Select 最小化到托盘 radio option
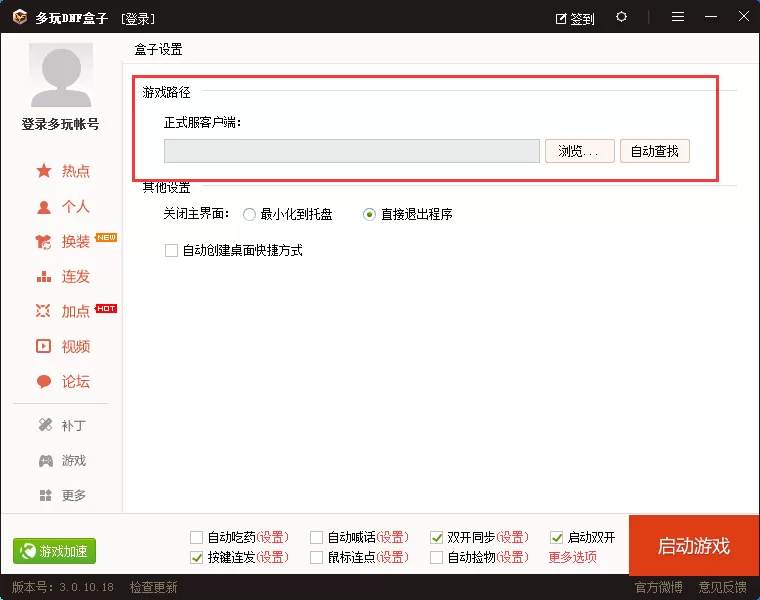Screen dimensions: 760x600 (x=249, y=214)
